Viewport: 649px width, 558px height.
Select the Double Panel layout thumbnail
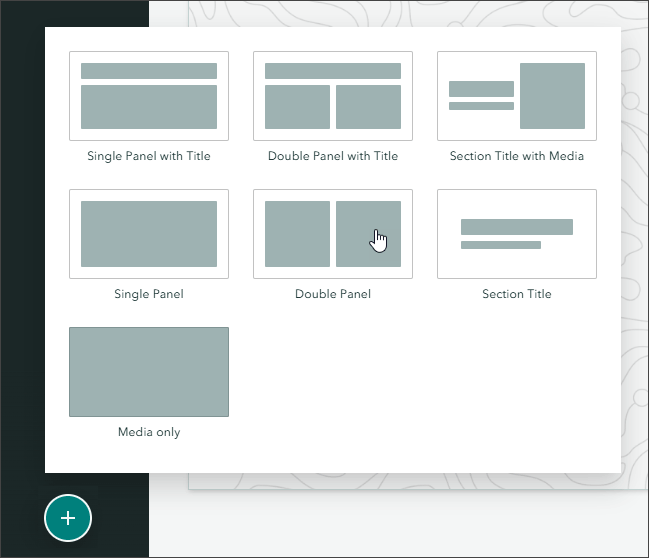[x=333, y=234]
